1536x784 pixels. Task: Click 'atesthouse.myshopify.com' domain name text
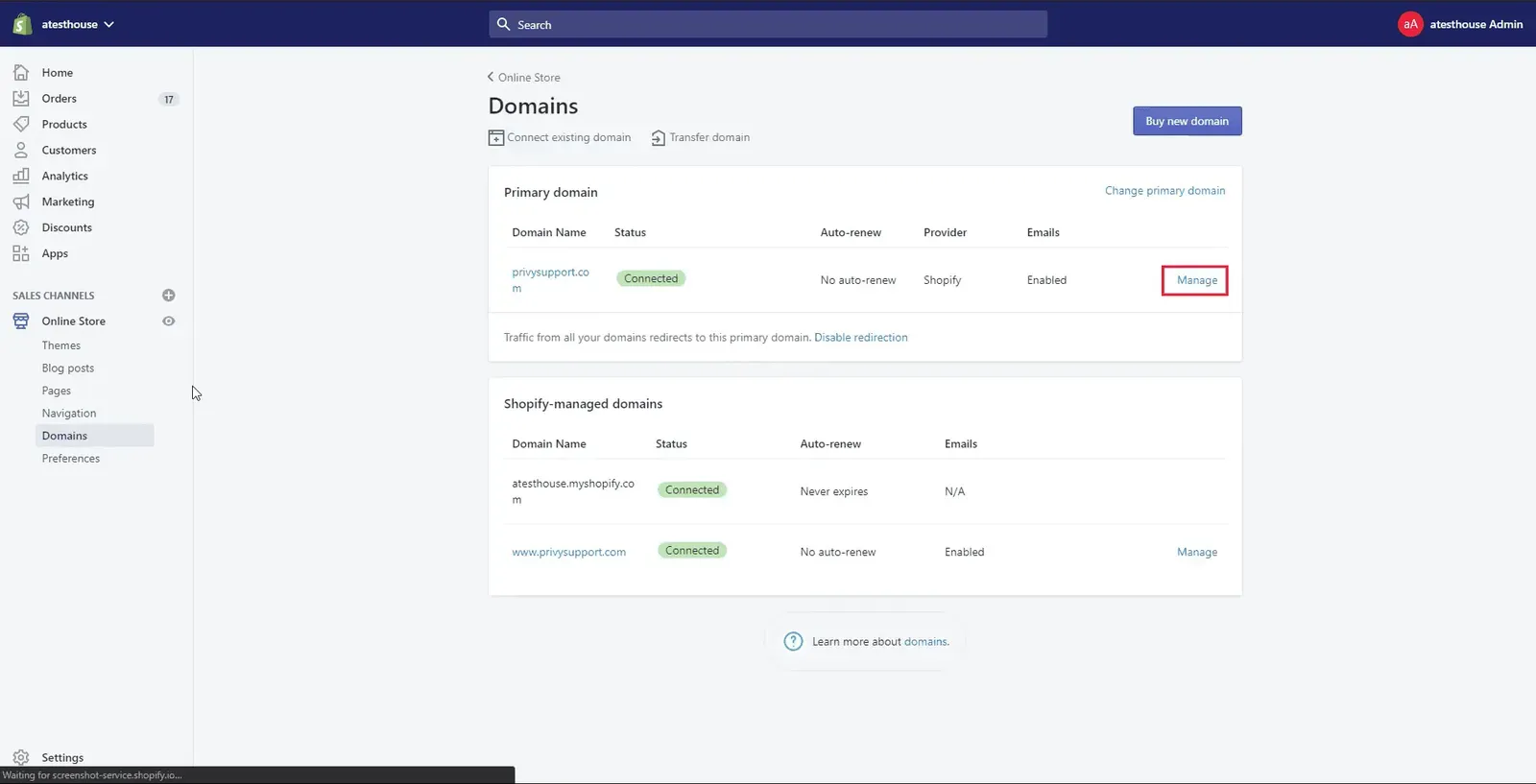(573, 491)
